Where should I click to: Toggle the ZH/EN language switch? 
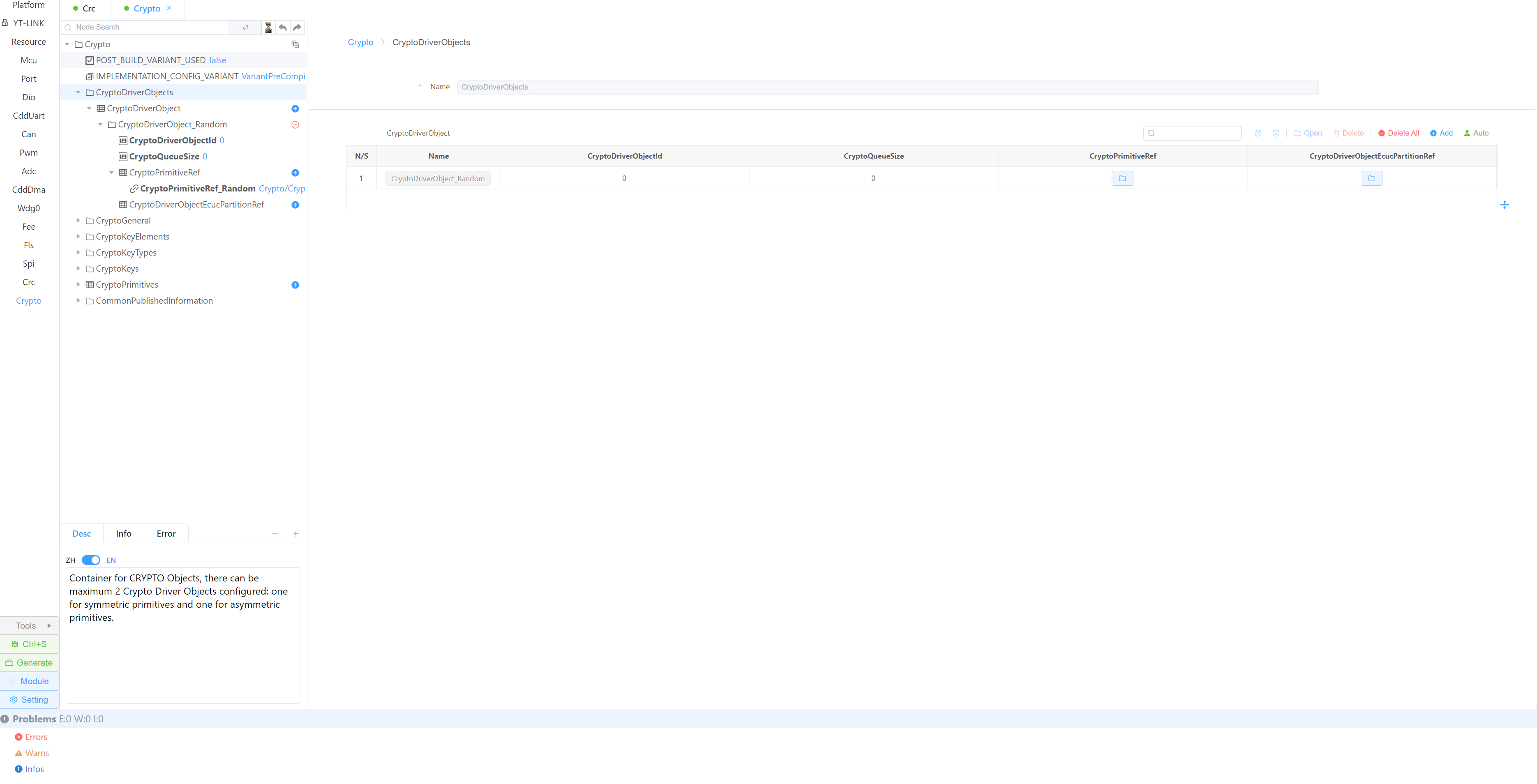pyautogui.click(x=91, y=560)
